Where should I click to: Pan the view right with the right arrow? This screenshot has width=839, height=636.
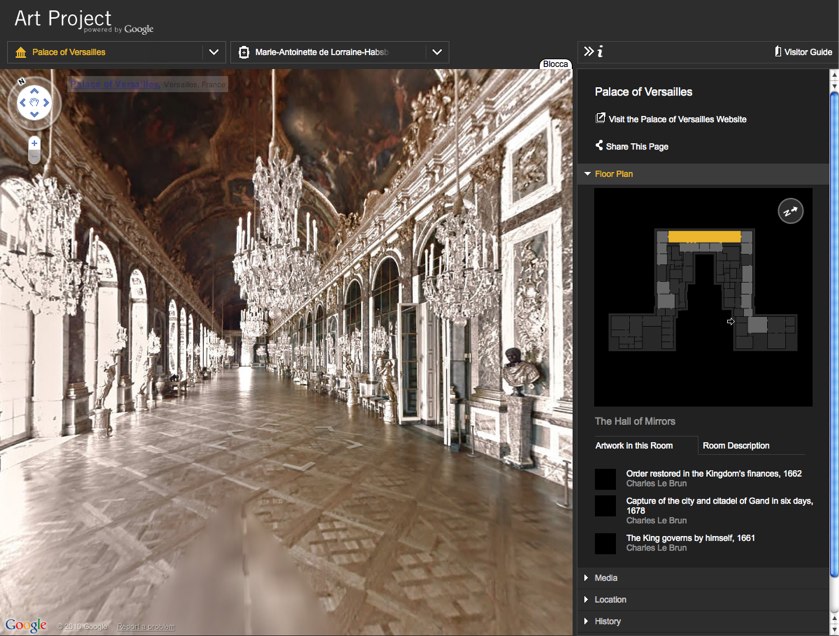(46, 102)
